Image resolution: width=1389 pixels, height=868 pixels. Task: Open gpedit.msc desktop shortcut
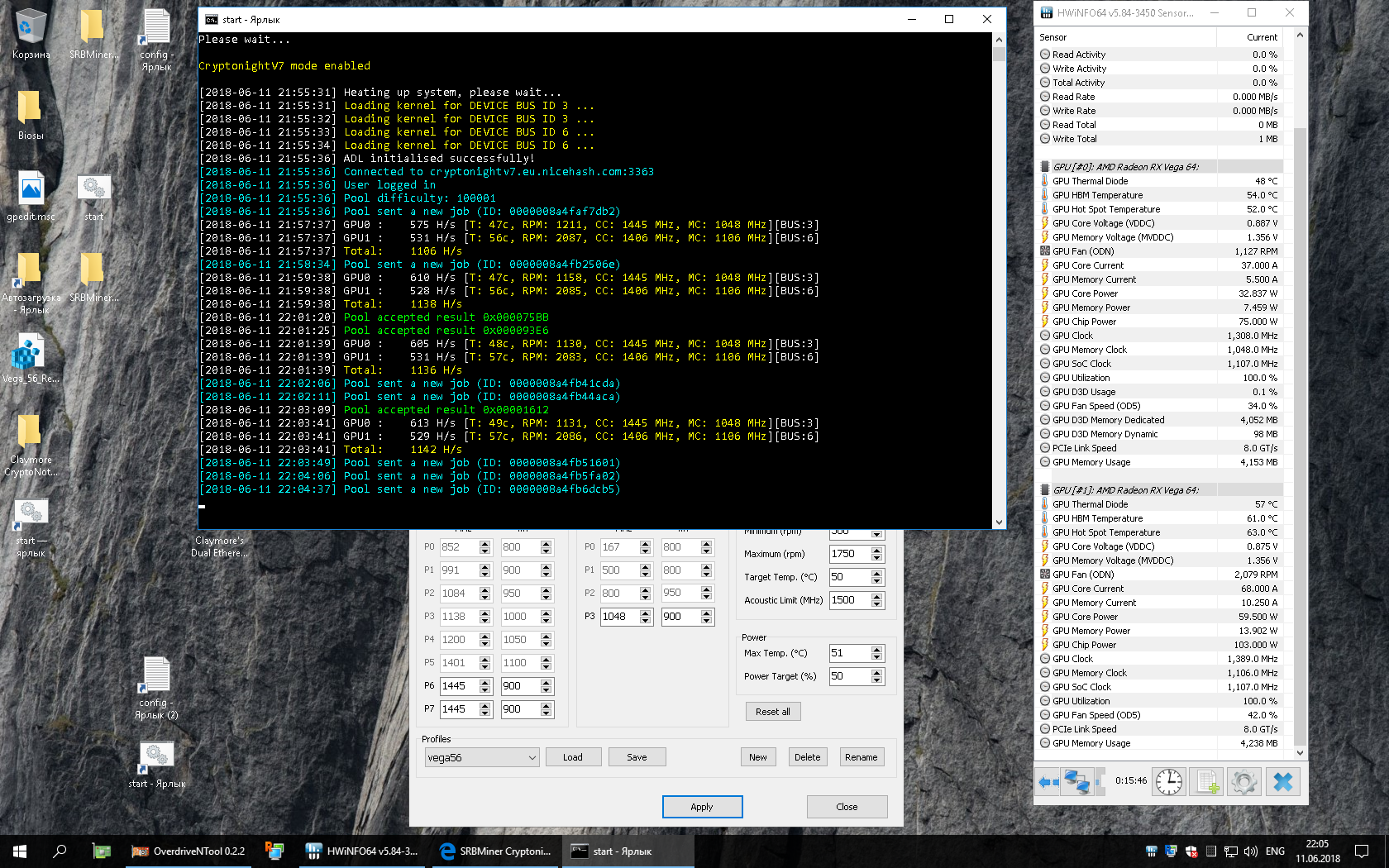pos(31,197)
